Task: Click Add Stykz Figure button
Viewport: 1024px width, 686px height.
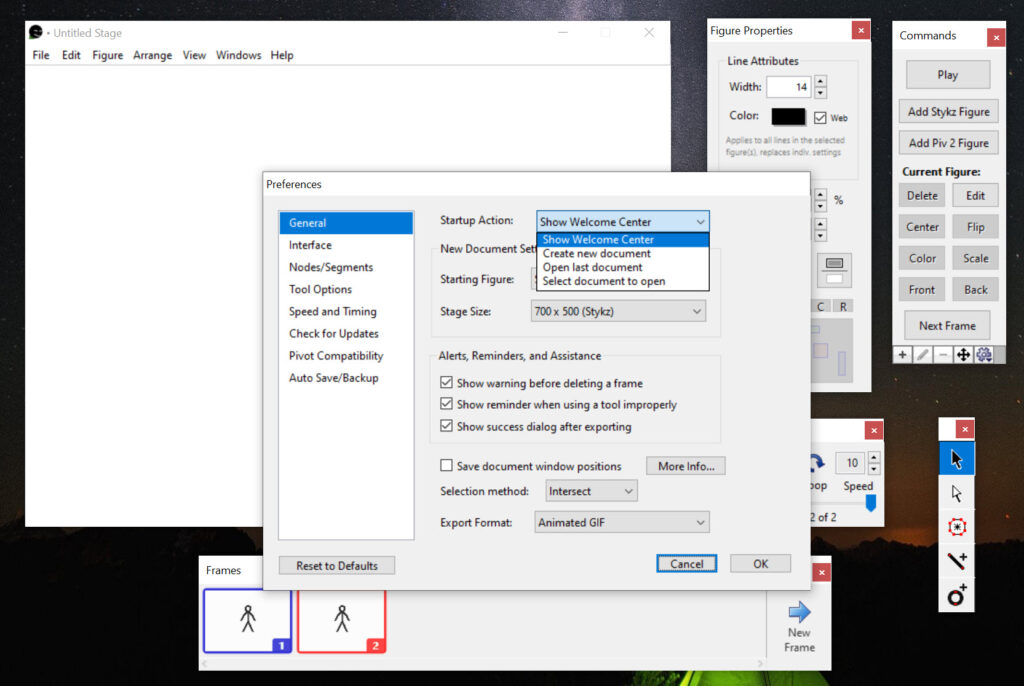Action: coord(948,112)
